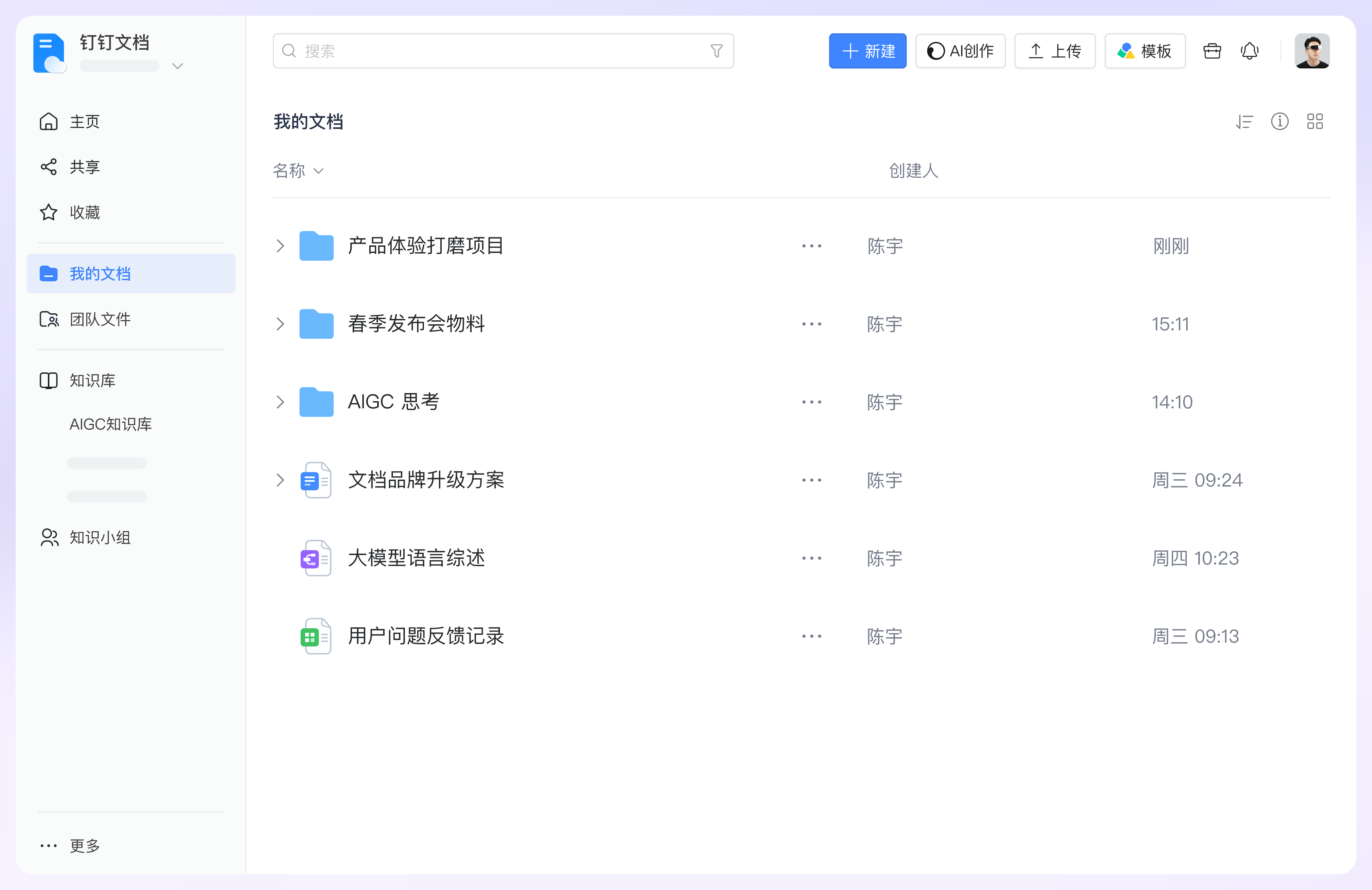Show details with the info icon

(1279, 122)
